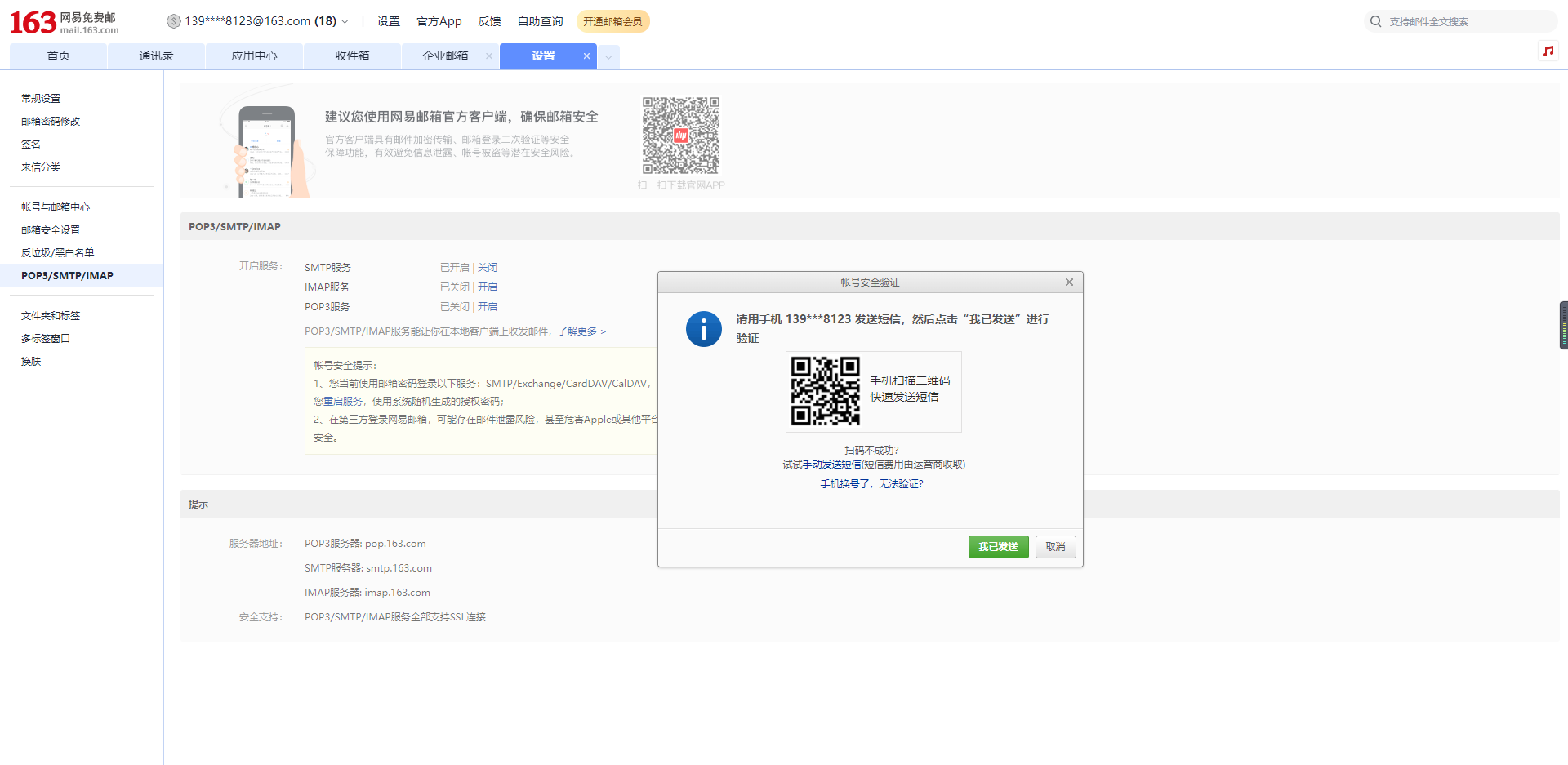1568x765 pixels.
Task: Open 多标签窗口 in the sidebar
Action: tap(46, 338)
